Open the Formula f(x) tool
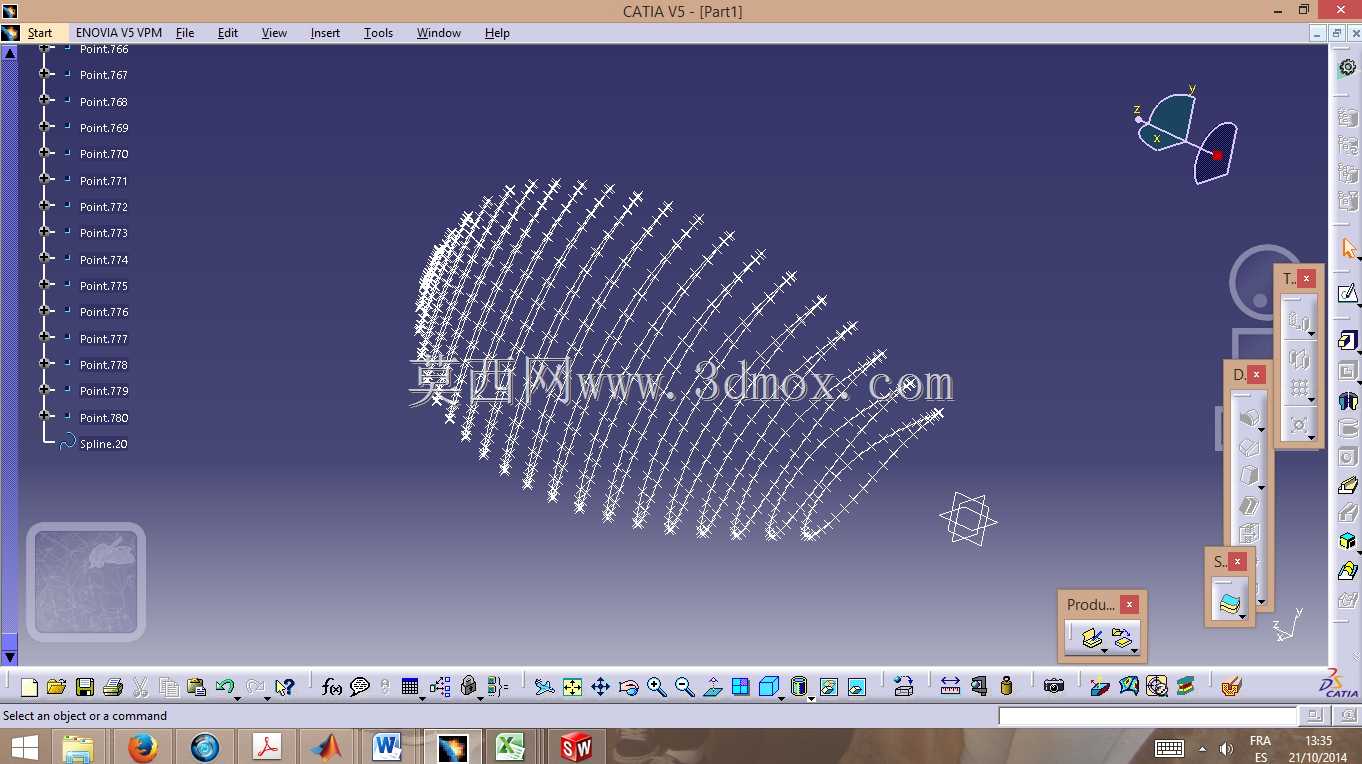 (332, 687)
